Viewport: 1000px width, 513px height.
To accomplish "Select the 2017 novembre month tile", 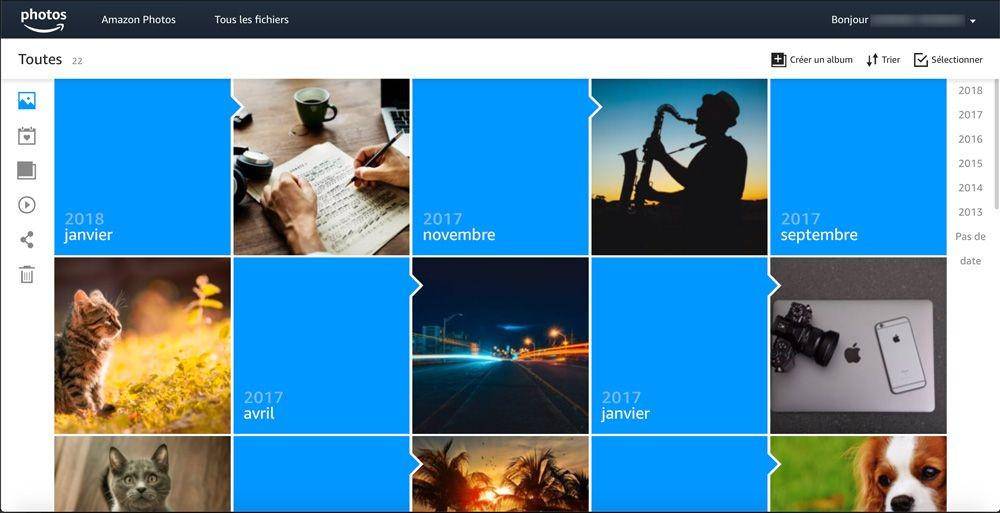I will pos(501,167).
